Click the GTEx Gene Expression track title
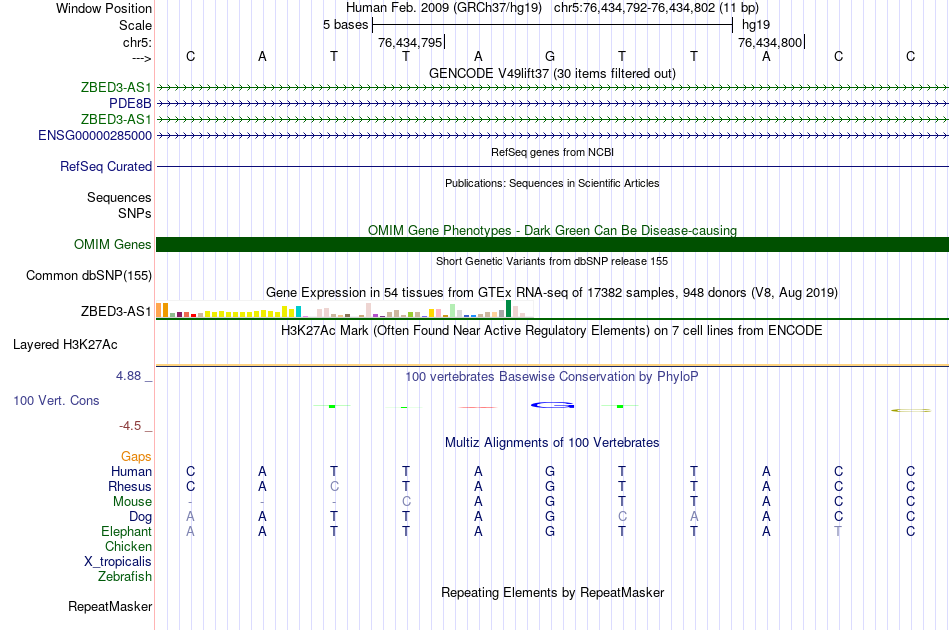This screenshot has width=950, height=630. tap(552, 293)
